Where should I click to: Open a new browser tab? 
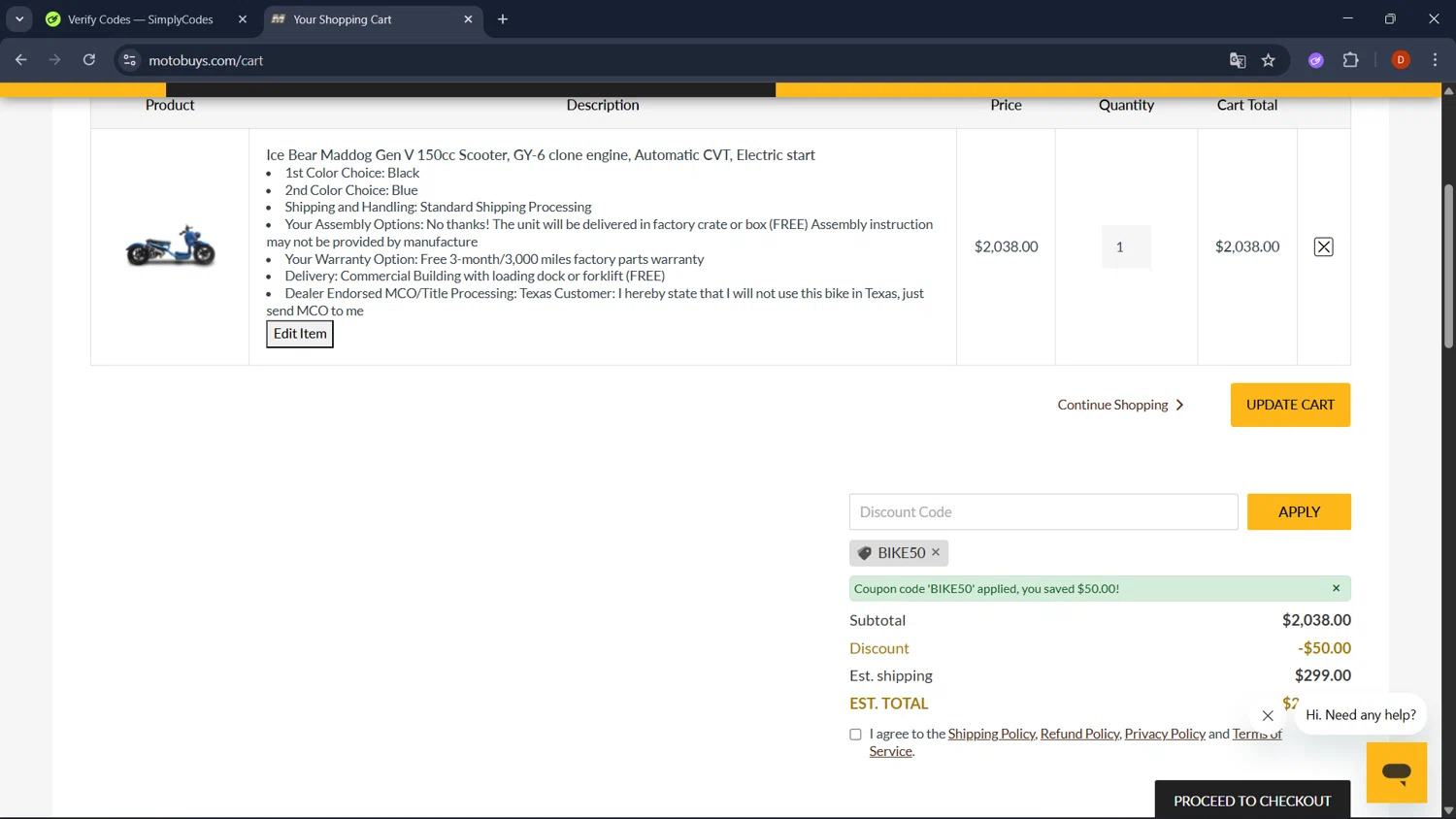503,19
